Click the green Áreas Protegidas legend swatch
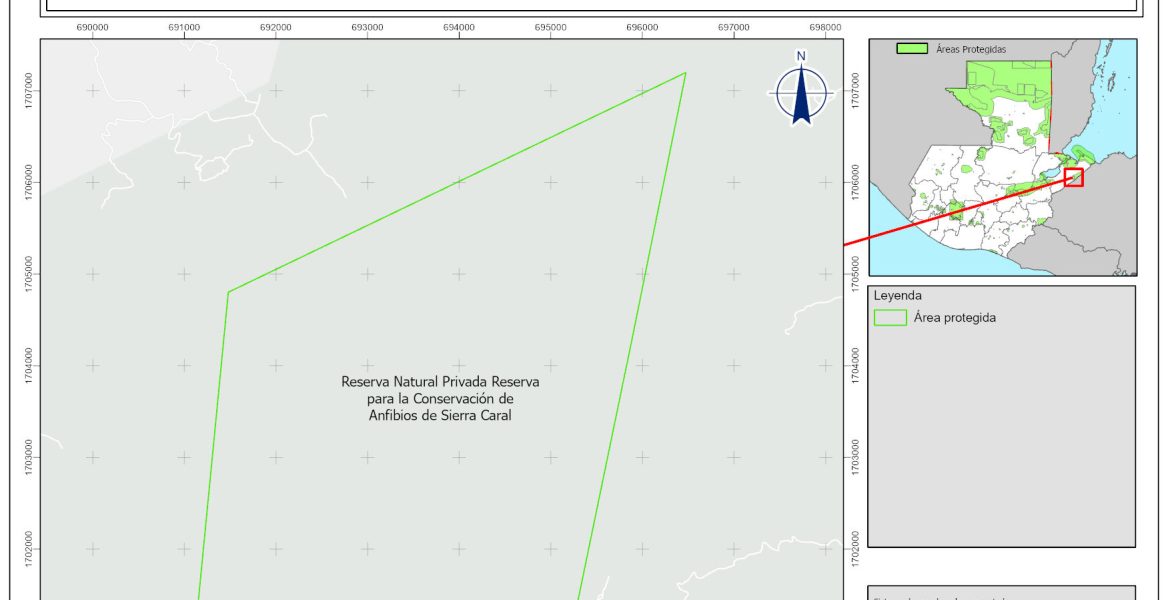The width and height of the screenshot is (1170, 600). (x=911, y=48)
